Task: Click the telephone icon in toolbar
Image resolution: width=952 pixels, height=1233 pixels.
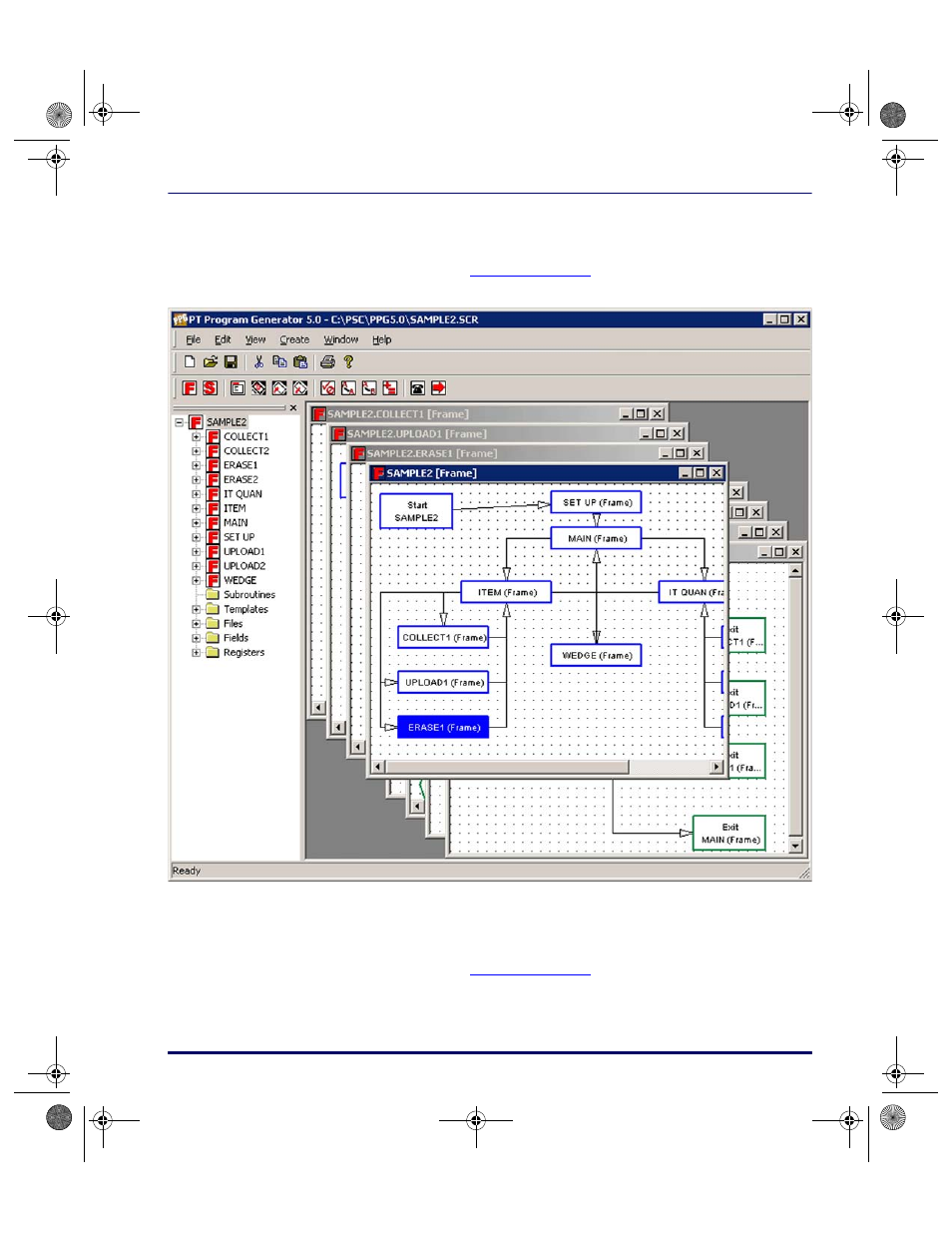Action: 417,388
